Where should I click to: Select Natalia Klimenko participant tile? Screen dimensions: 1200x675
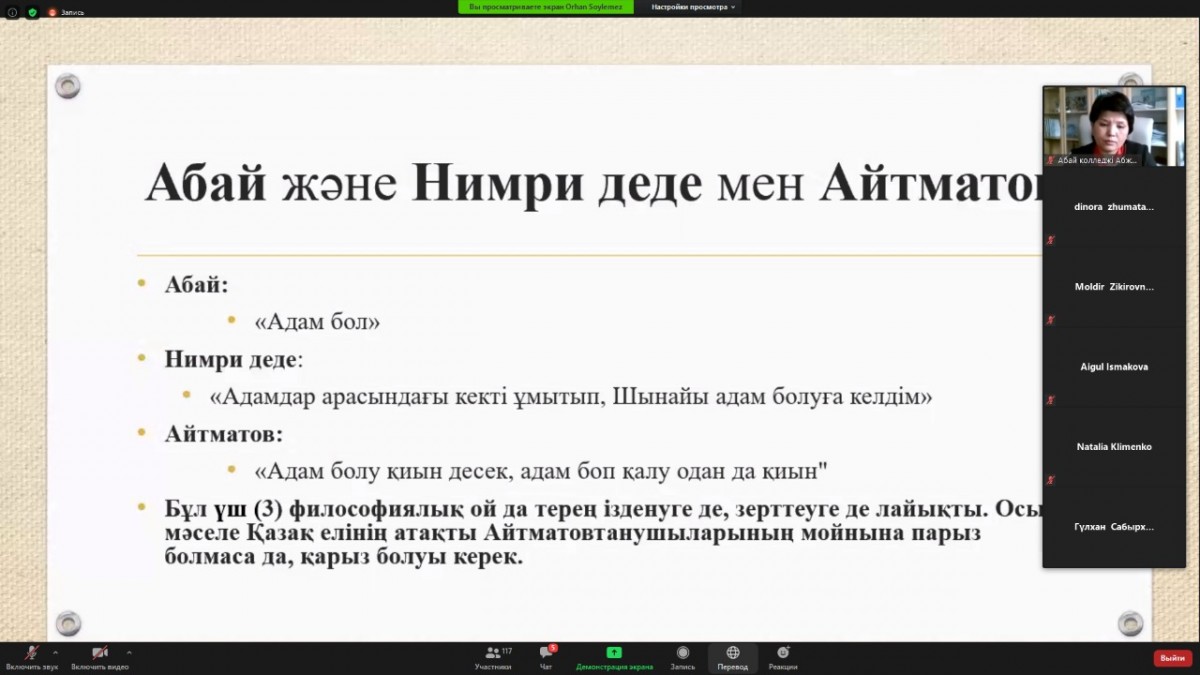click(x=1114, y=447)
